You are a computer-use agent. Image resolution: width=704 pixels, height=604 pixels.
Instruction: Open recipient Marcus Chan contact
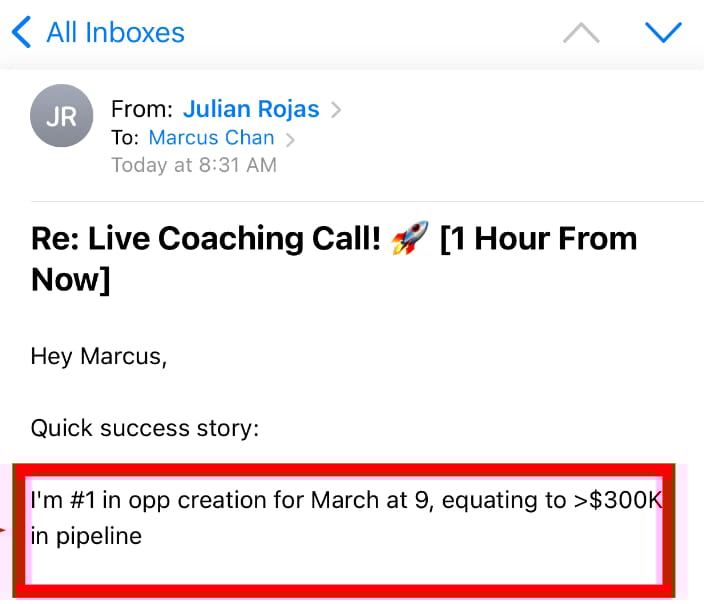(211, 137)
